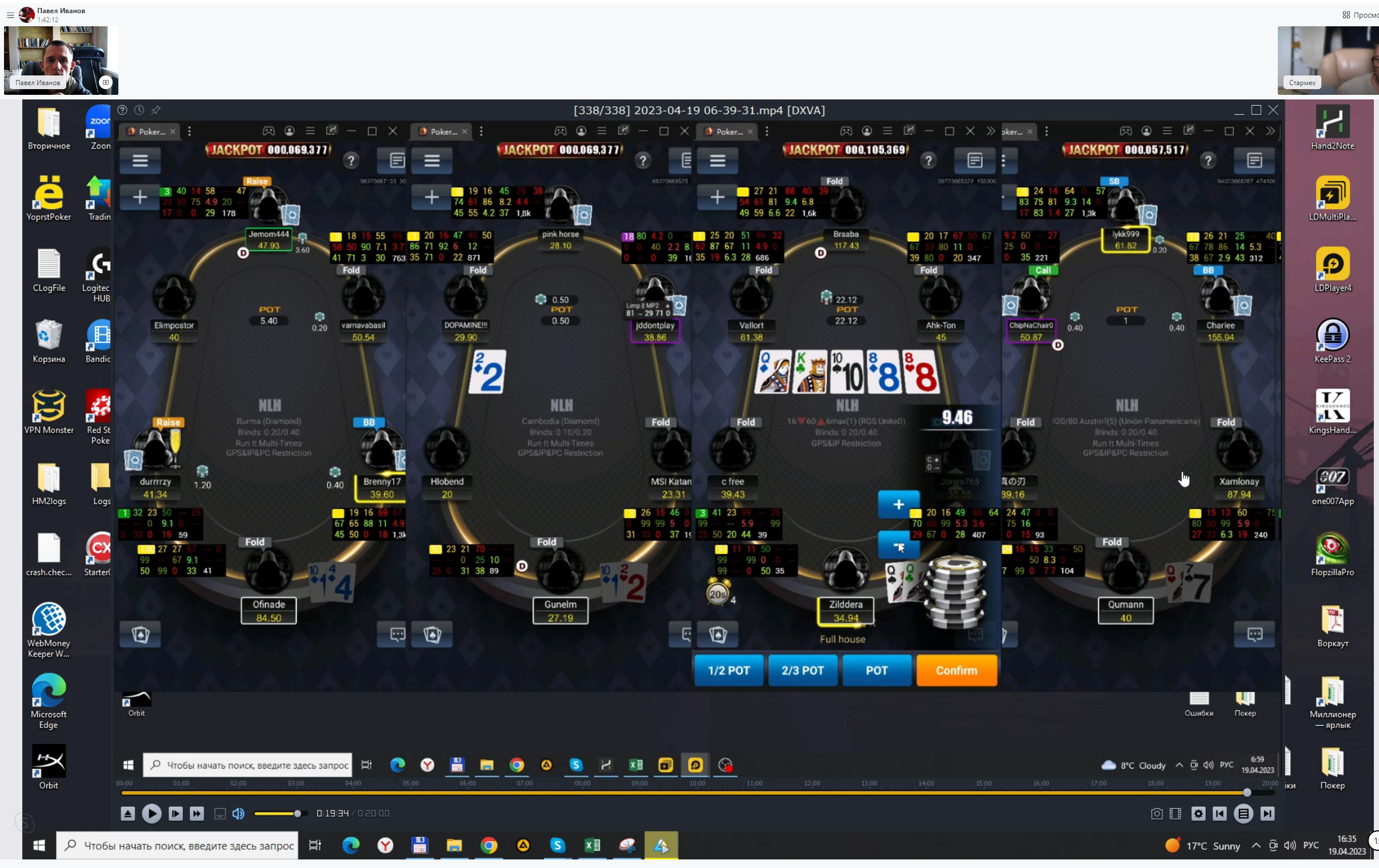Click the eject/open file button in video player

click(x=127, y=813)
